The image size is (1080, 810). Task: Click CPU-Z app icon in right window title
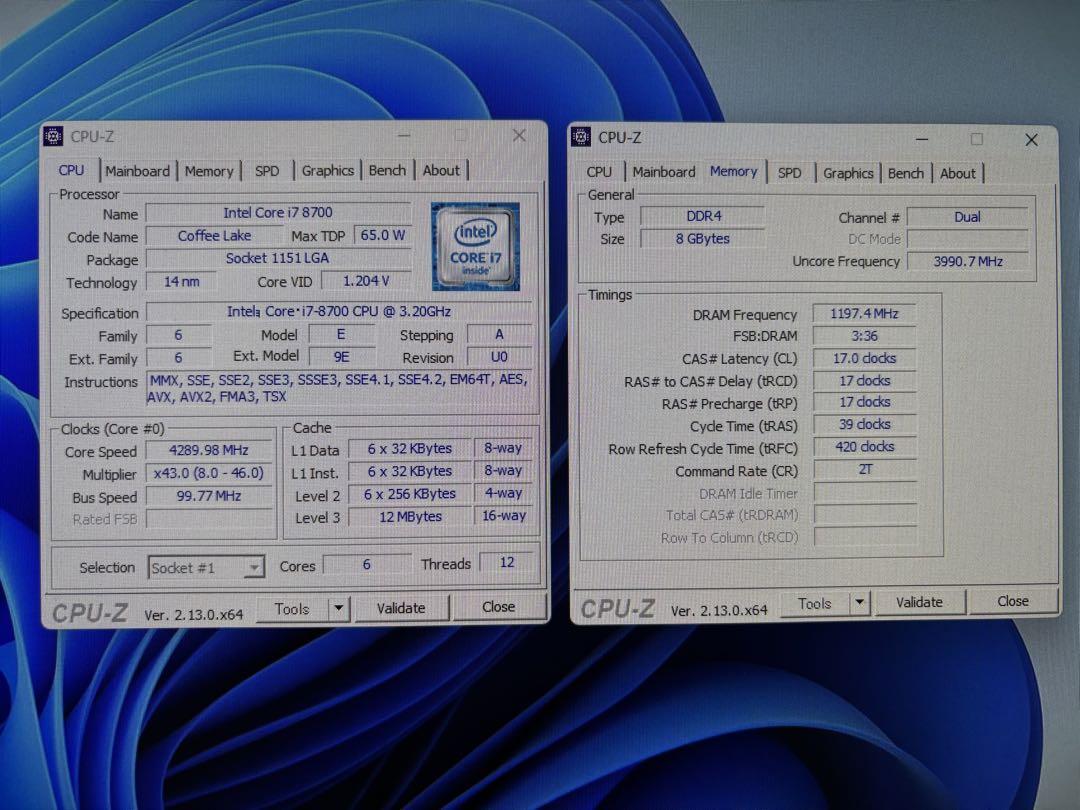(581, 137)
